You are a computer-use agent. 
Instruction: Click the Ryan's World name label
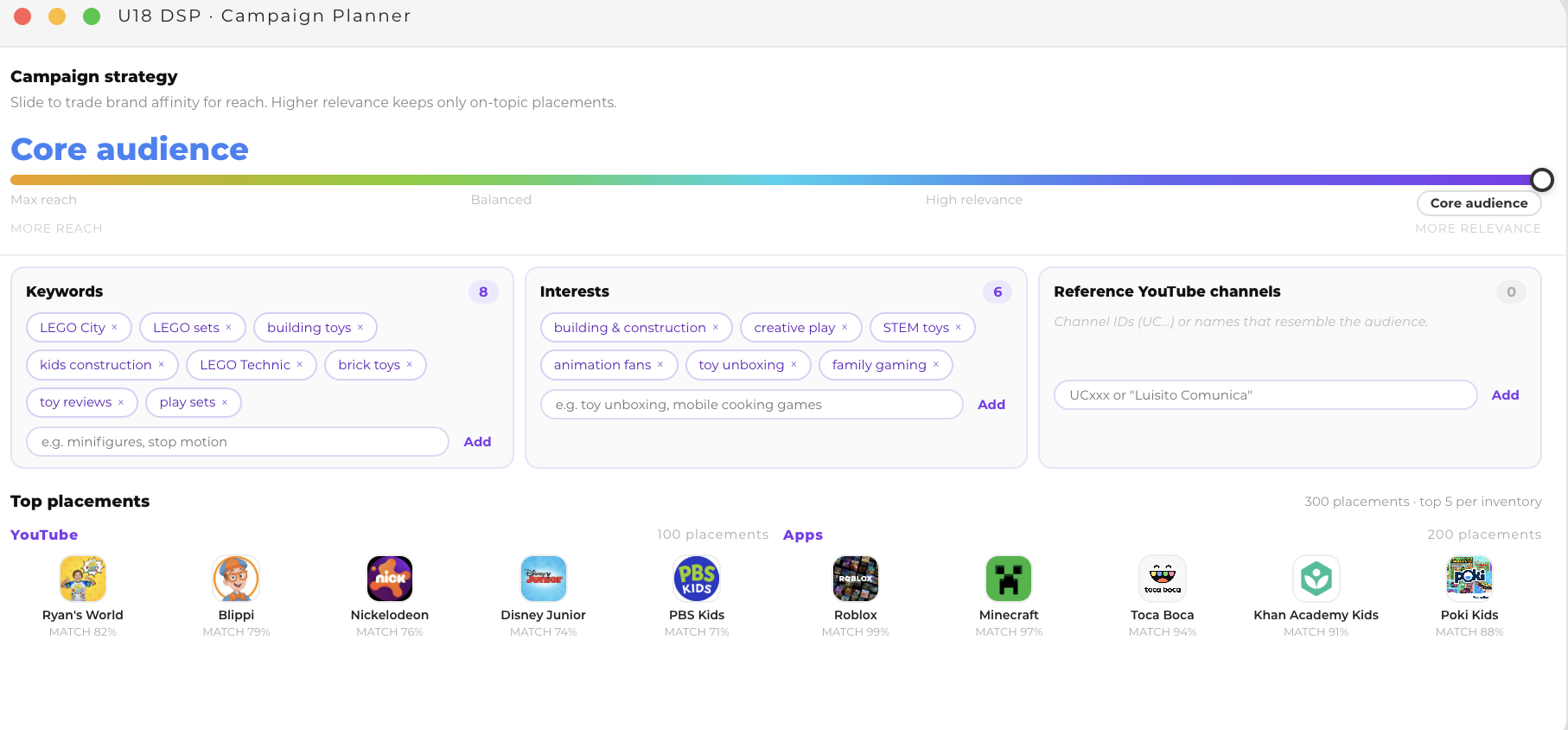coord(83,615)
